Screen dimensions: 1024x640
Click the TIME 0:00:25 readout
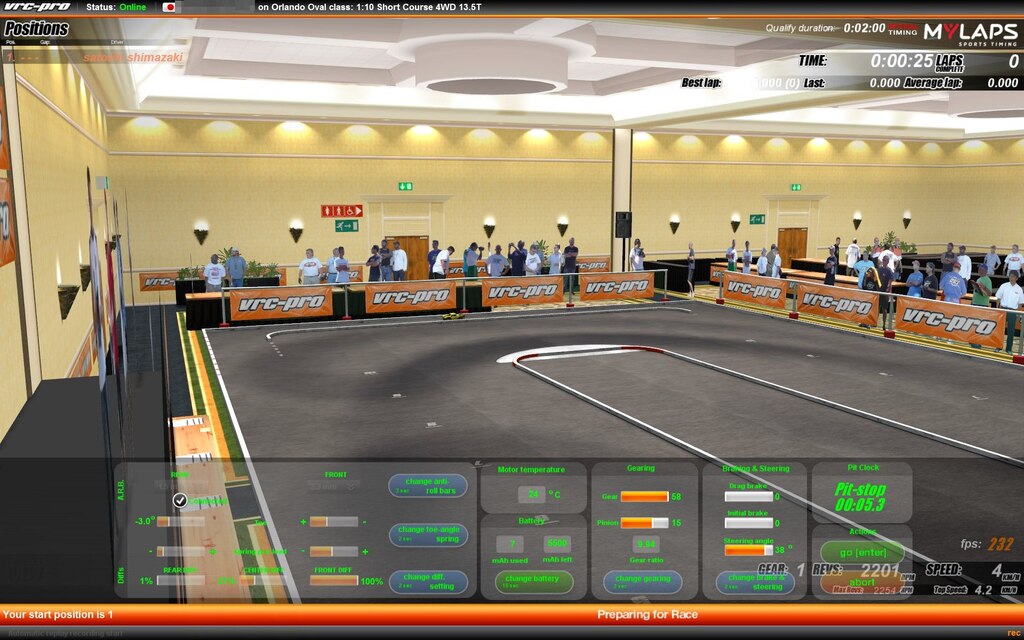867,61
